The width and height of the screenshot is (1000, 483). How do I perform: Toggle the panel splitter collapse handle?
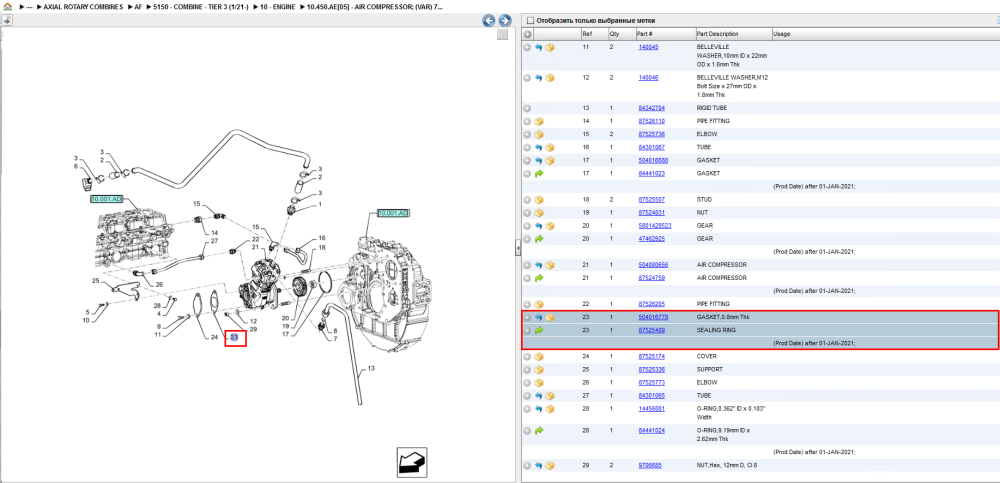(x=517, y=250)
